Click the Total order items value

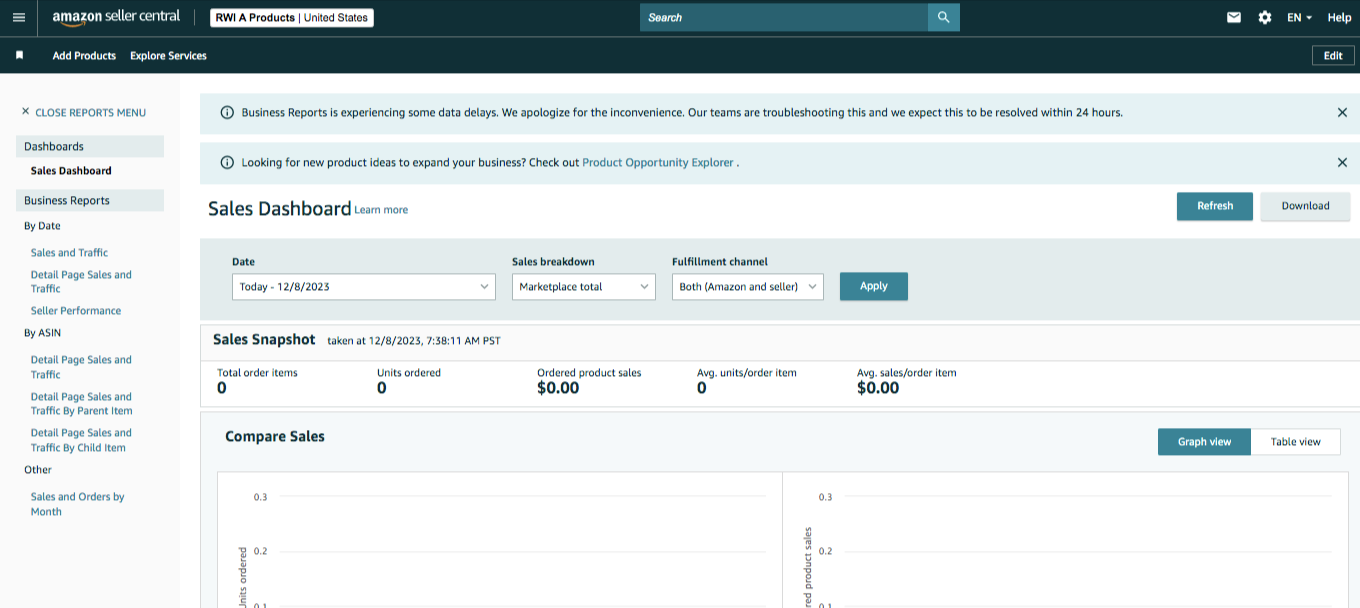pos(221,388)
